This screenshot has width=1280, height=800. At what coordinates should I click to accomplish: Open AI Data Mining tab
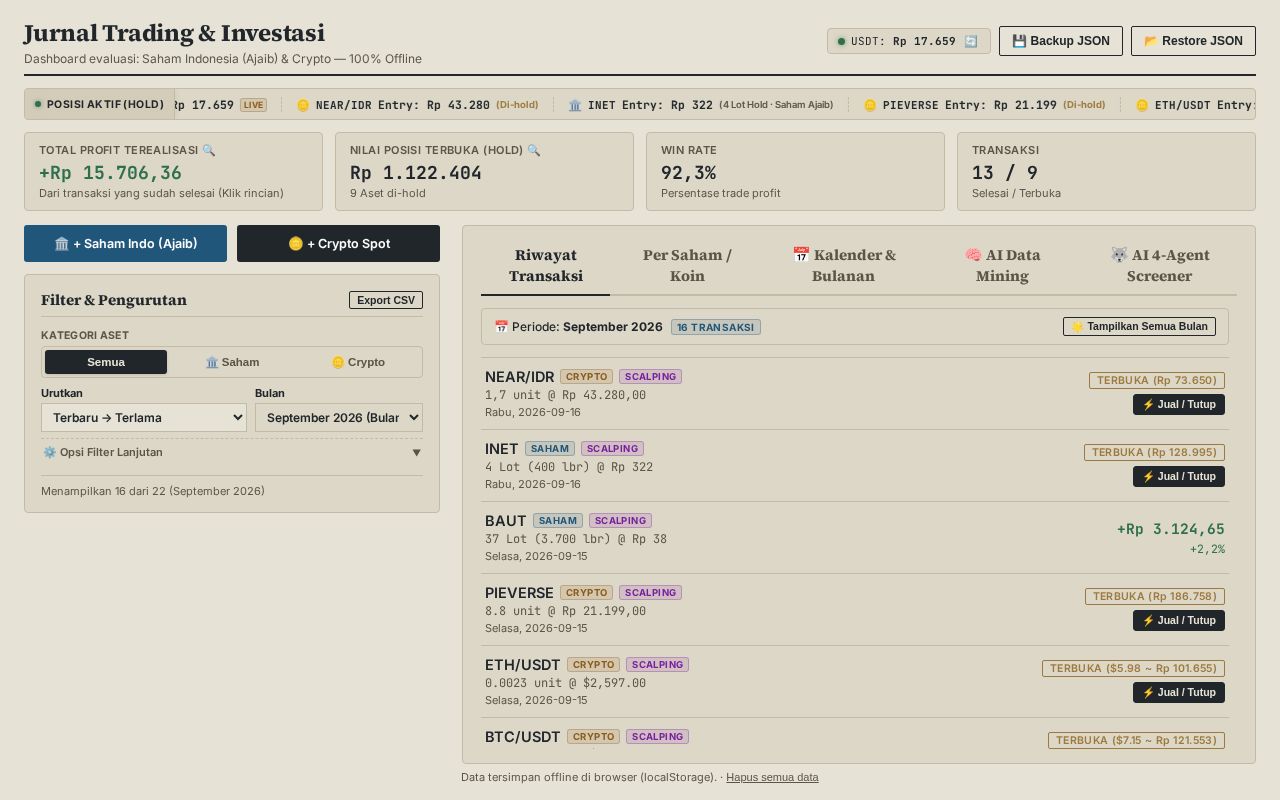(1002, 265)
